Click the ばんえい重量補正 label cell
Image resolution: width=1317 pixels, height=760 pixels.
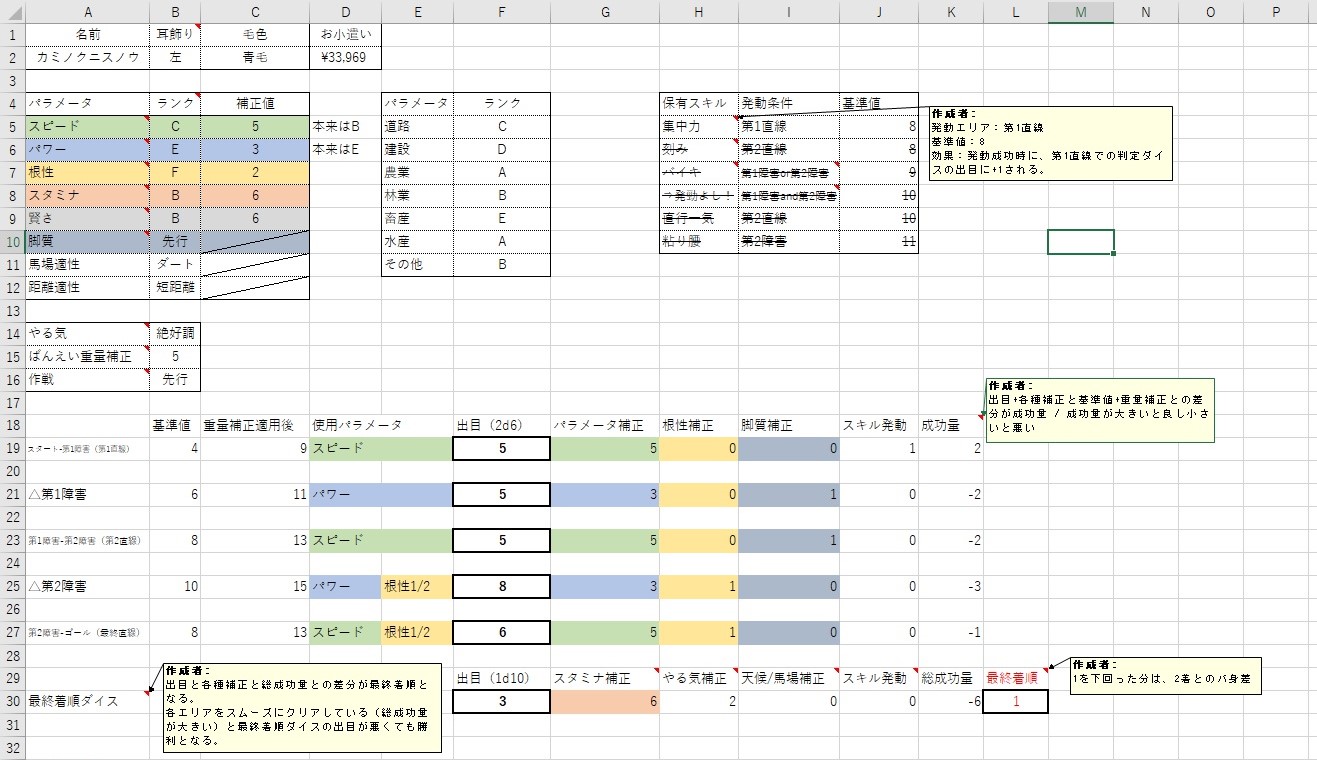(x=87, y=357)
